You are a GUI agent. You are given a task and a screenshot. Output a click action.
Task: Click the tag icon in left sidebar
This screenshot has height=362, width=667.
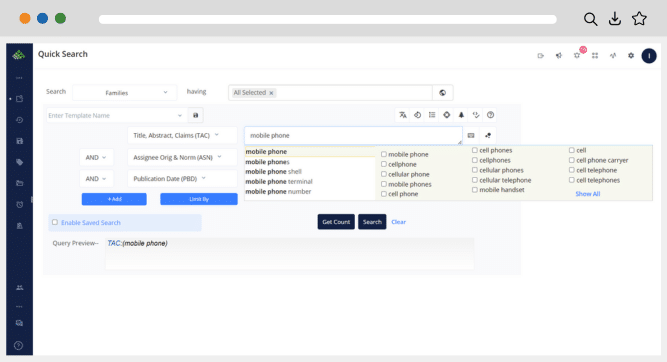[x=20, y=162]
